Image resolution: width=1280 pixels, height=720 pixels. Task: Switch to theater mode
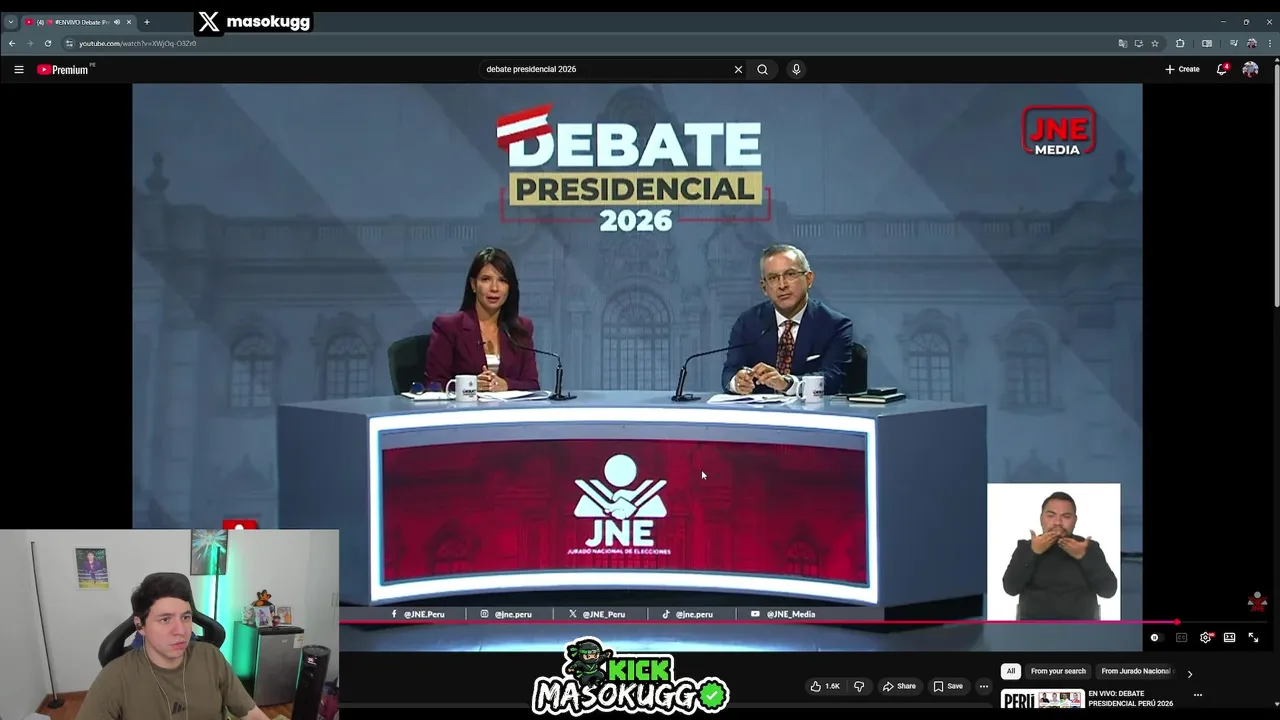click(x=1229, y=637)
